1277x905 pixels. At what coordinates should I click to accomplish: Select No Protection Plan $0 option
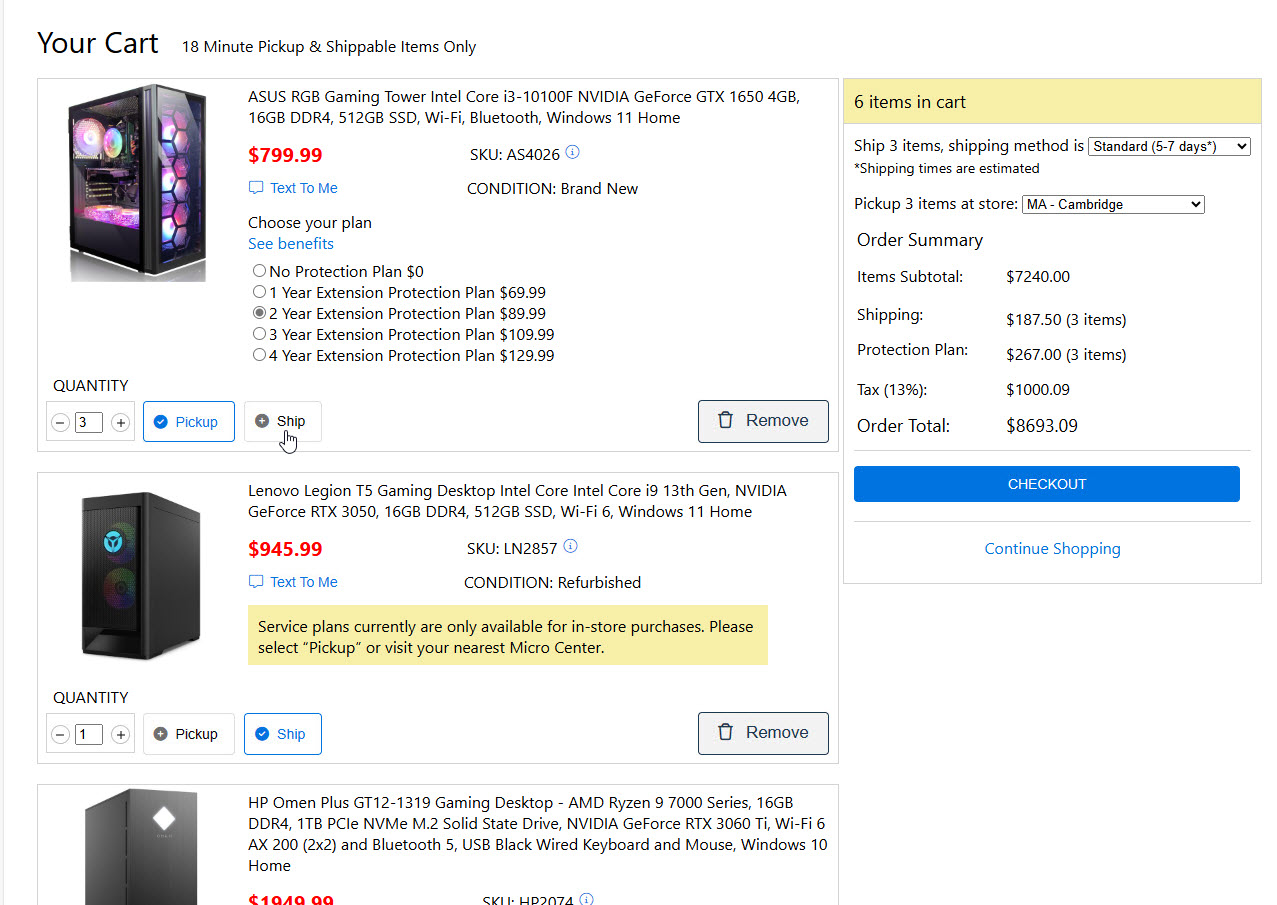[x=260, y=271]
